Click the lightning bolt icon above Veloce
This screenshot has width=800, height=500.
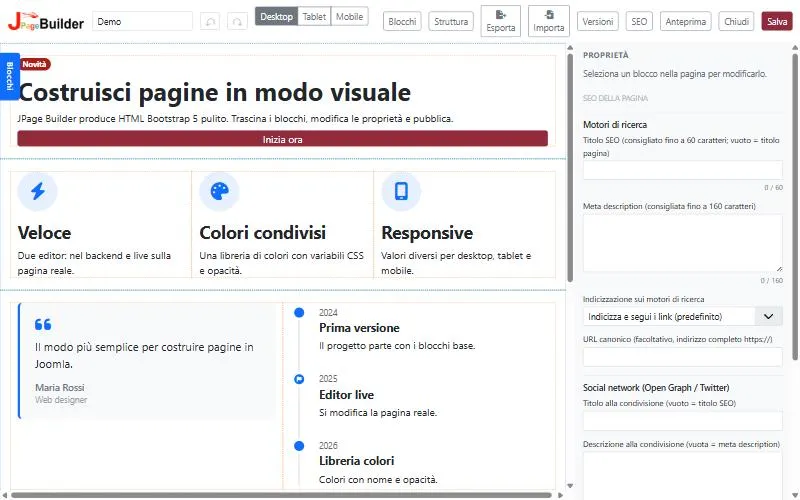(x=37, y=191)
